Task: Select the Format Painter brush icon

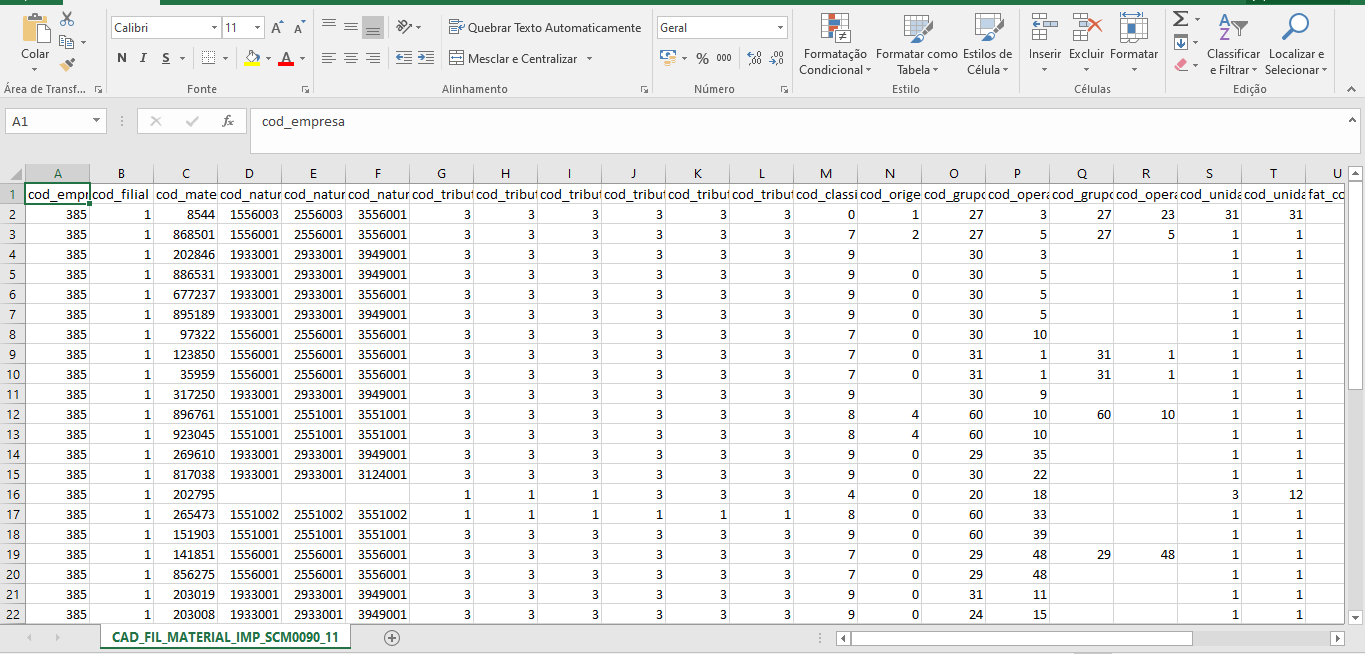Action: click(67, 65)
